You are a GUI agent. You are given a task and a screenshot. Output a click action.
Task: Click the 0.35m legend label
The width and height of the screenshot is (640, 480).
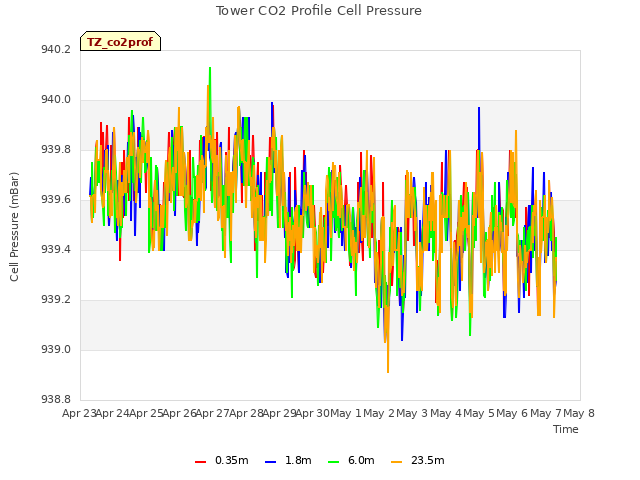pos(231,460)
